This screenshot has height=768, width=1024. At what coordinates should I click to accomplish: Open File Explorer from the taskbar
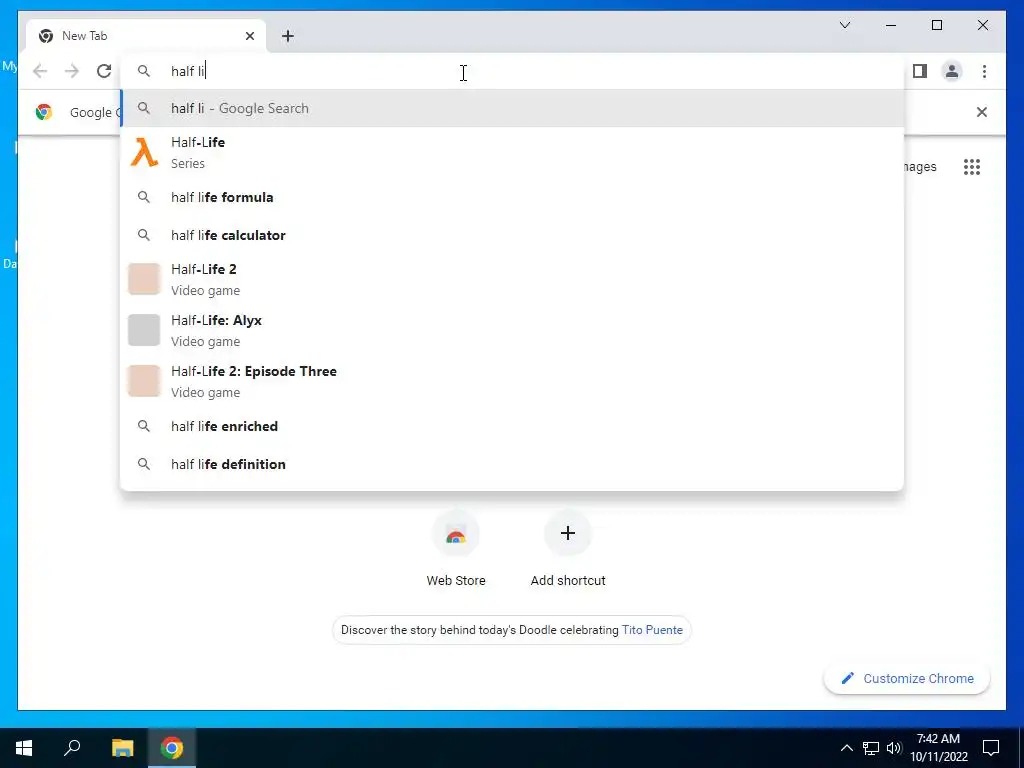coord(122,748)
